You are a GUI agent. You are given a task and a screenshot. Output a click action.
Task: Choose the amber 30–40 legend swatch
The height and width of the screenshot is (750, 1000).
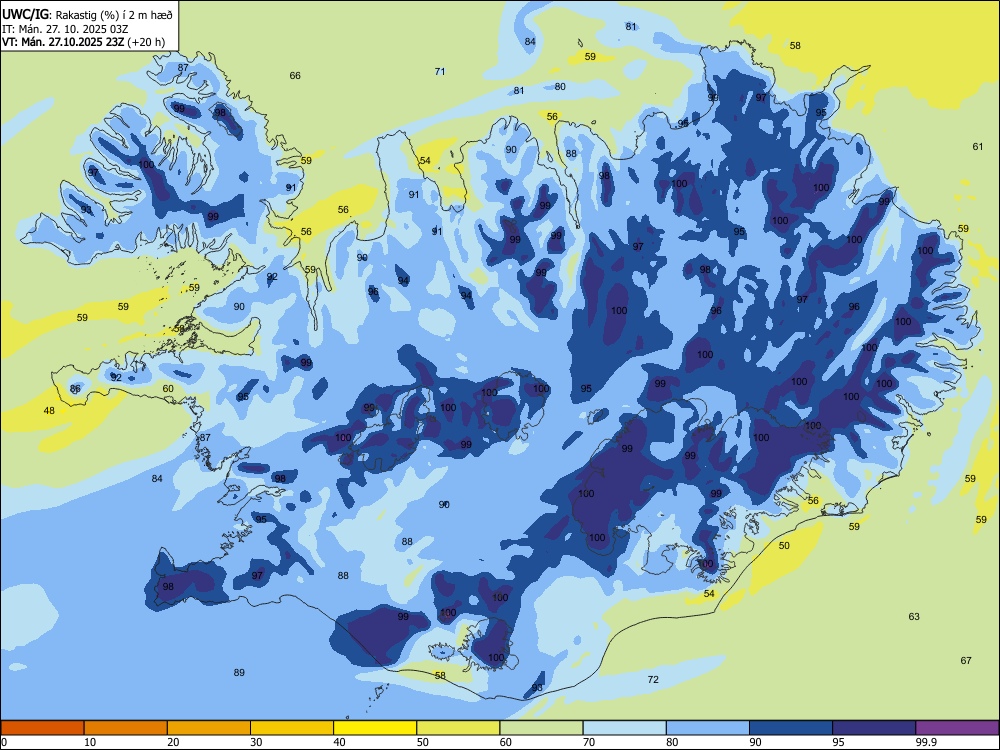click(x=292, y=728)
